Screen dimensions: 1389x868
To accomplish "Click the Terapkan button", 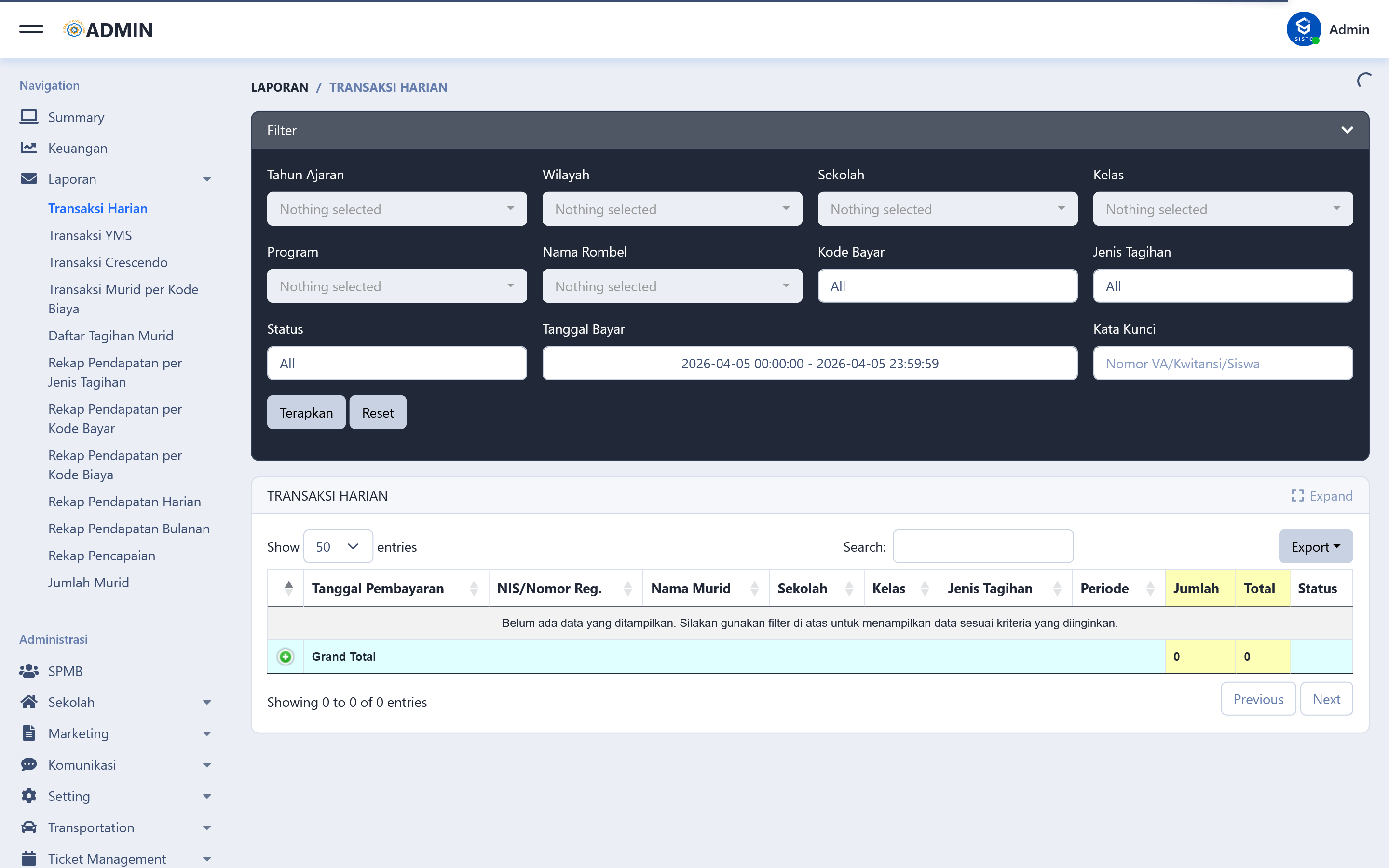I will pyautogui.click(x=306, y=412).
